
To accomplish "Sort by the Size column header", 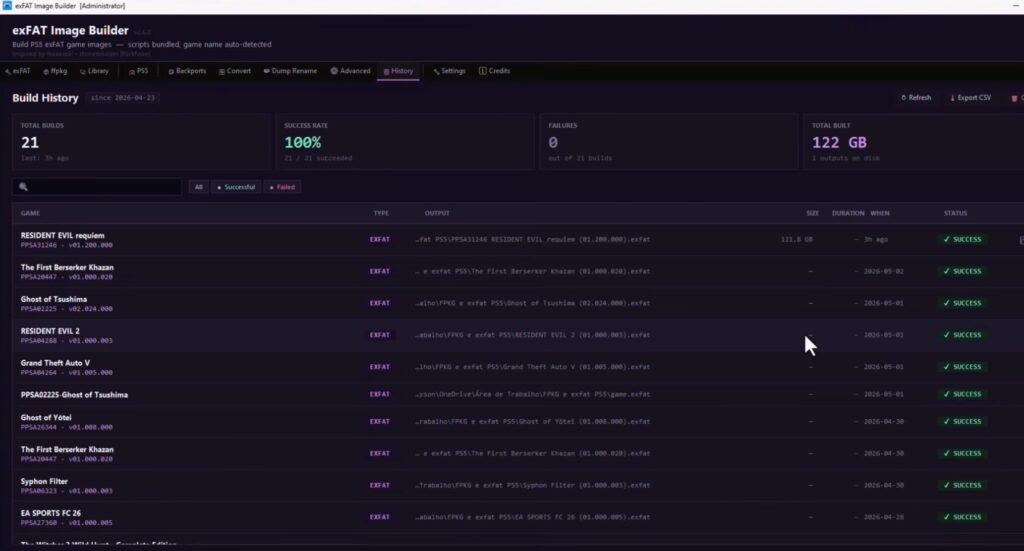I will point(812,213).
